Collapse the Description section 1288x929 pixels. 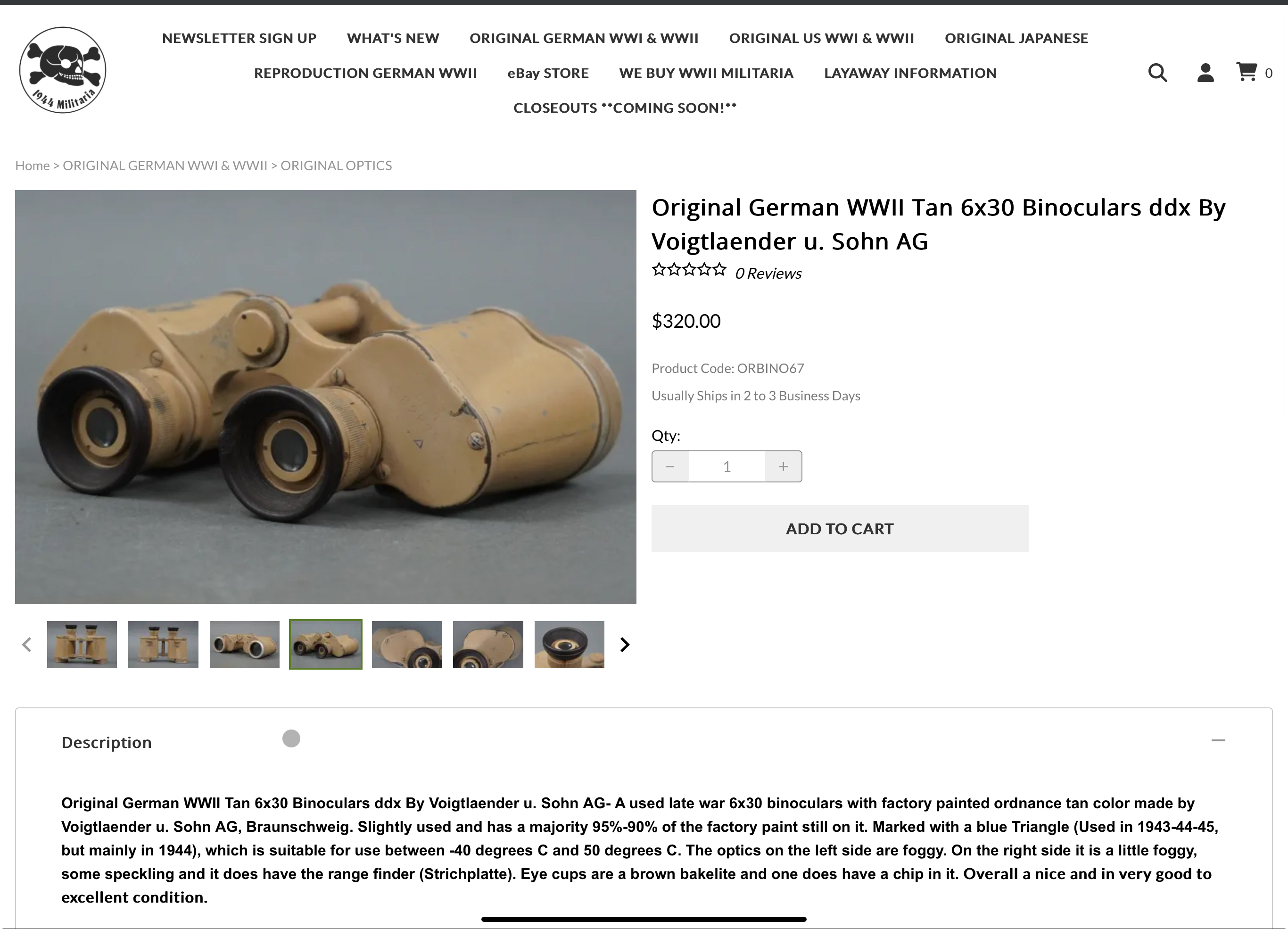pyautogui.click(x=1218, y=740)
